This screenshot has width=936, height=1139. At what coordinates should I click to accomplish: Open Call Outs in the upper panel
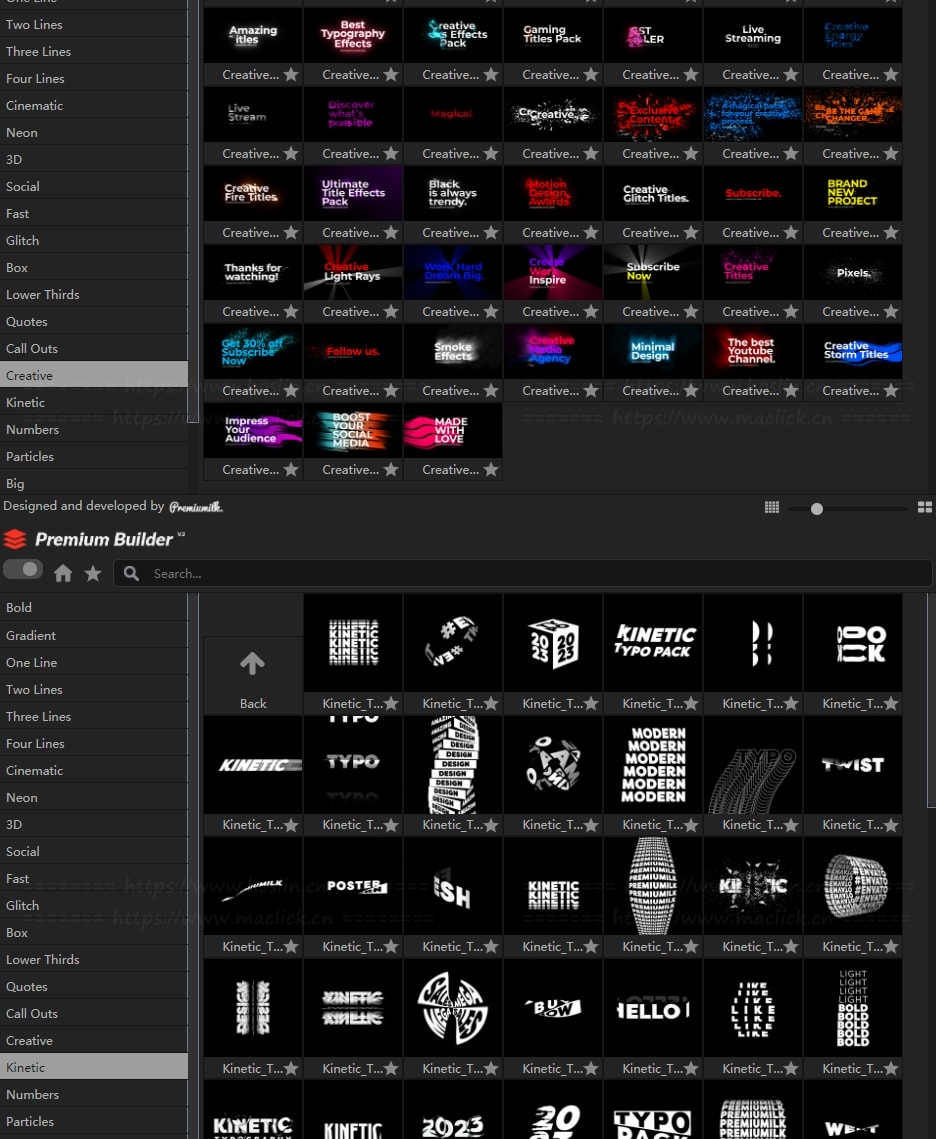pos(94,349)
